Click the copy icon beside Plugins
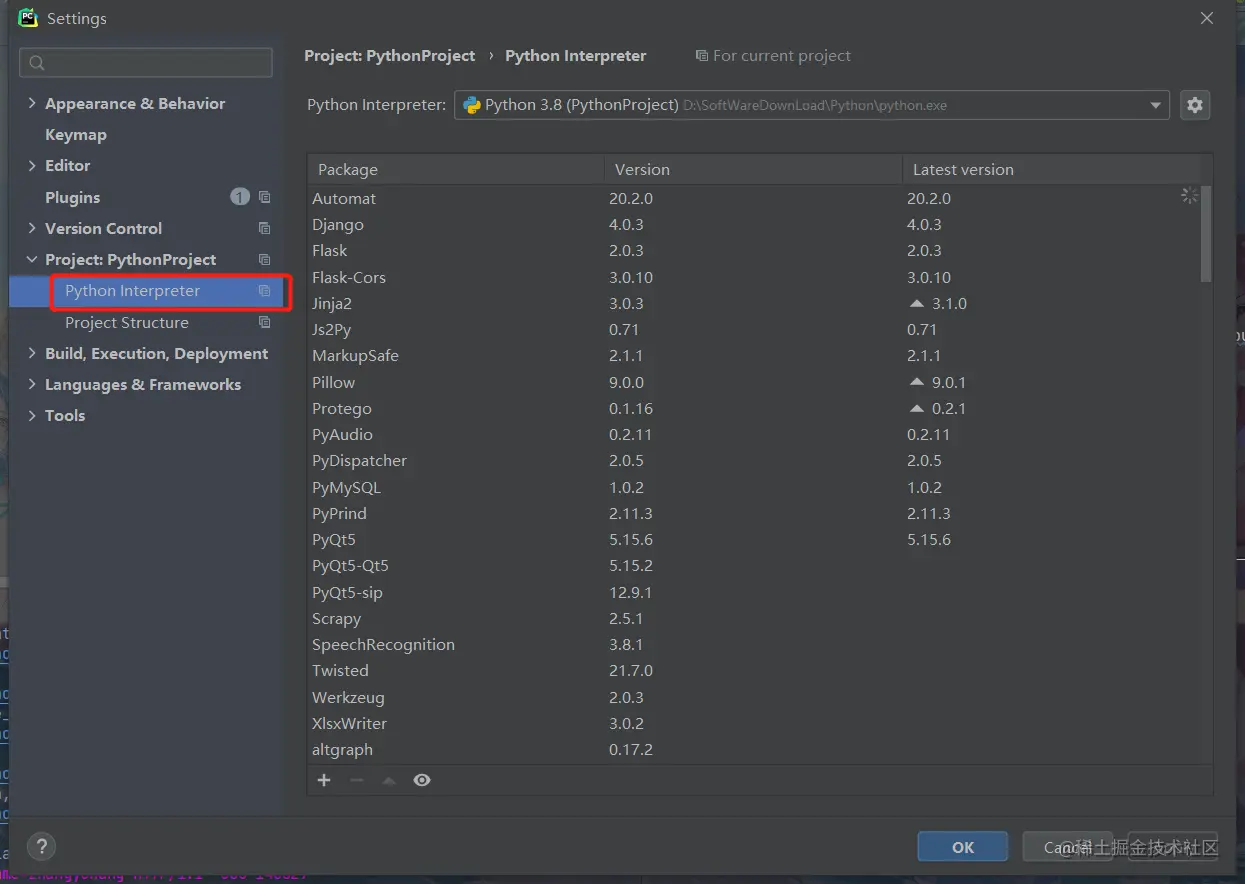 (264, 197)
